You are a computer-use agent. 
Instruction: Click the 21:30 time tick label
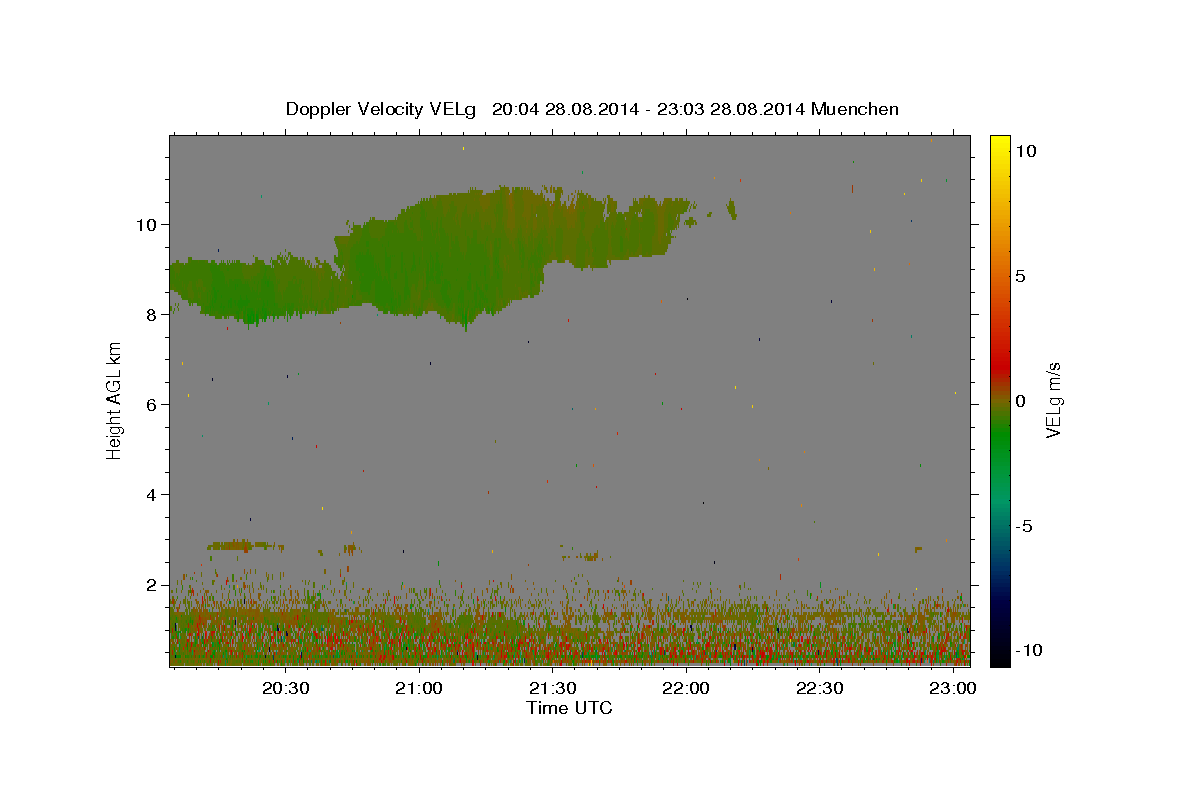pos(553,689)
